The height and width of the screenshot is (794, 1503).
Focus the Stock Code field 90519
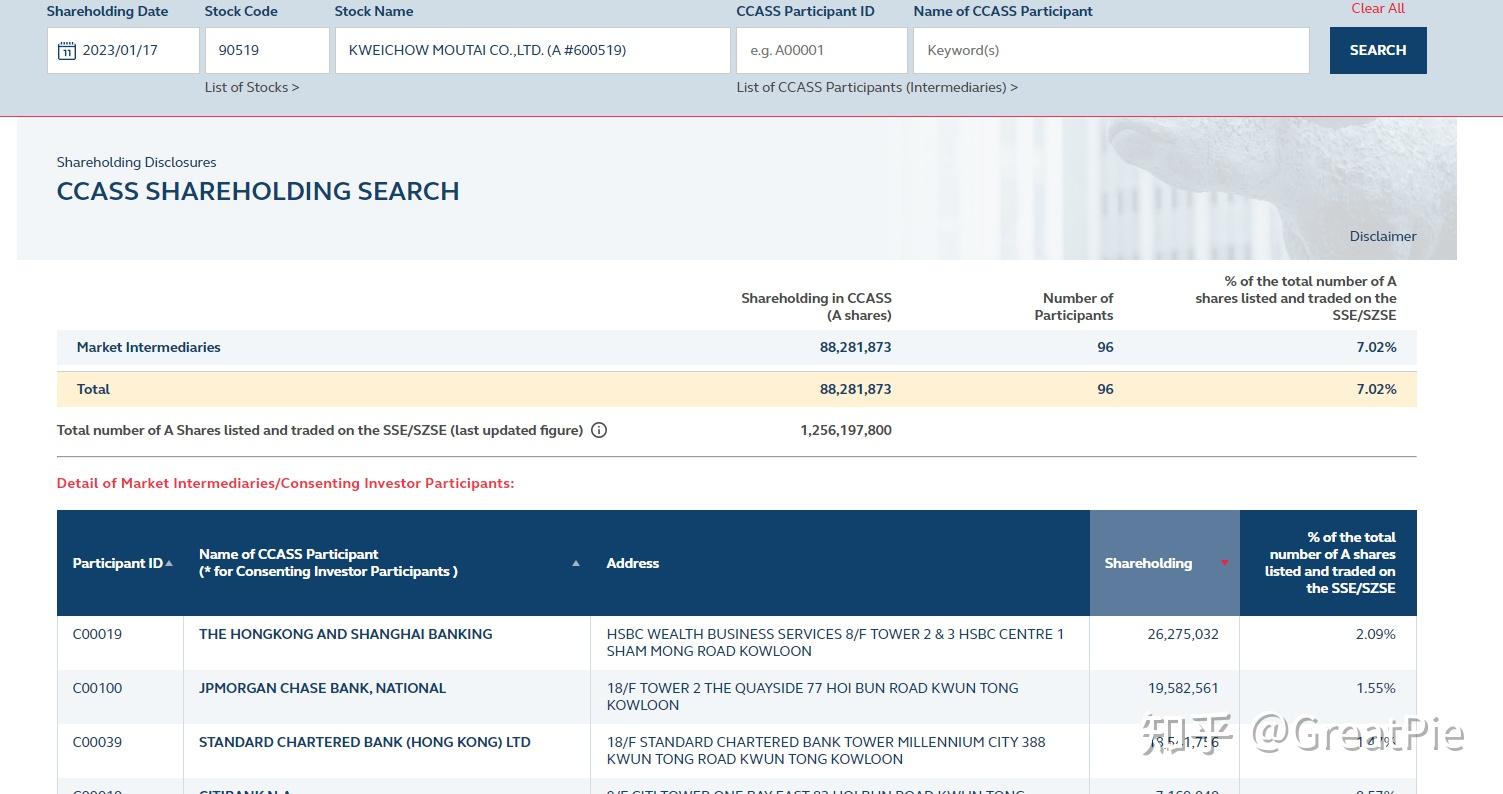pos(267,50)
